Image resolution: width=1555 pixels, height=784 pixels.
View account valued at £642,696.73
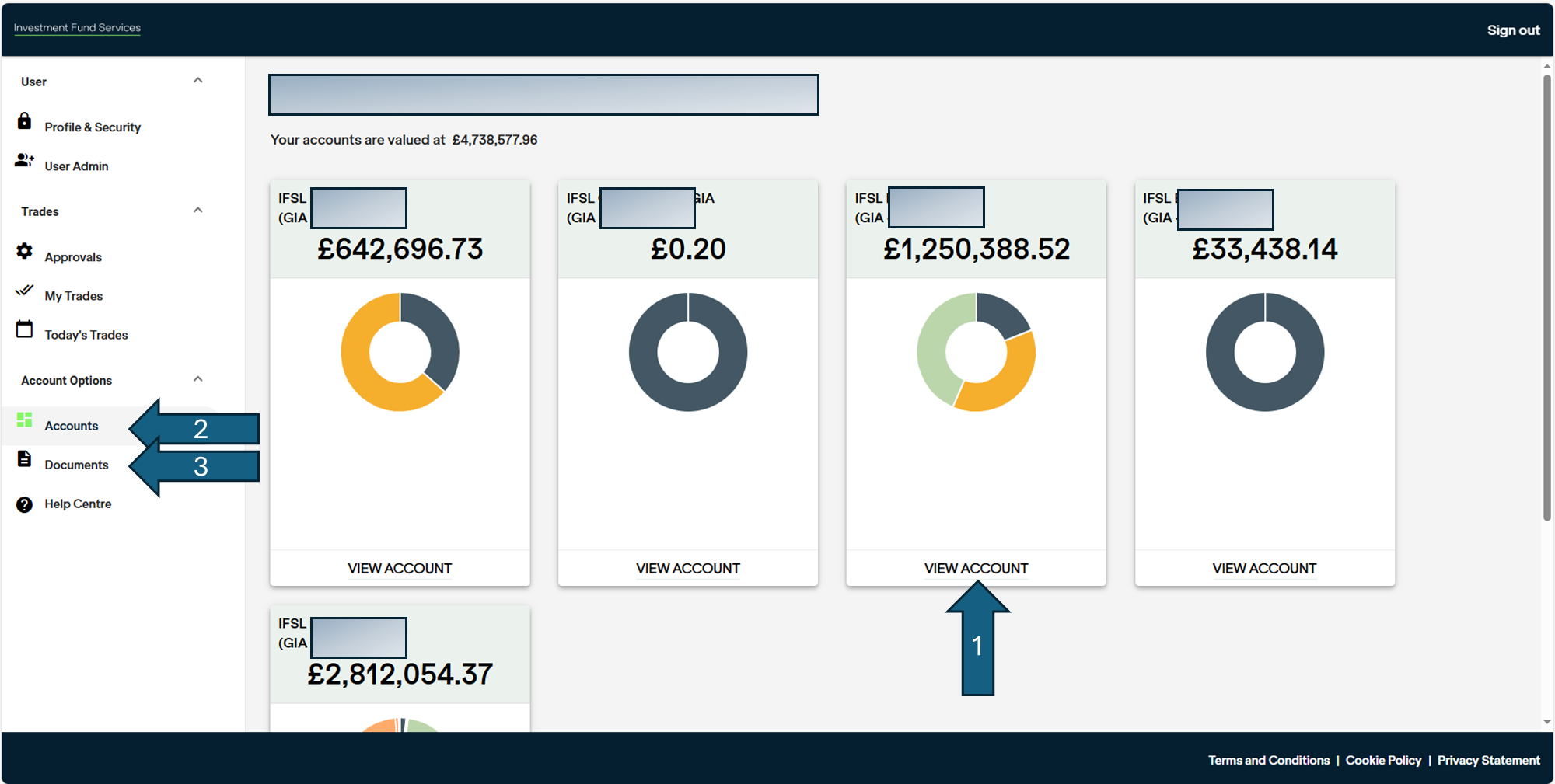click(x=400, y=568)
